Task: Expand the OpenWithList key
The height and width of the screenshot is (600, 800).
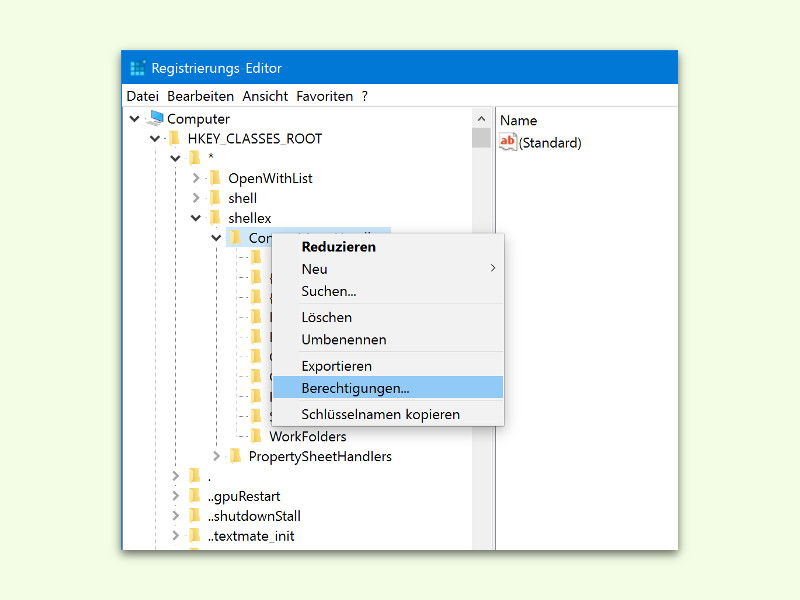Action: 196,178
